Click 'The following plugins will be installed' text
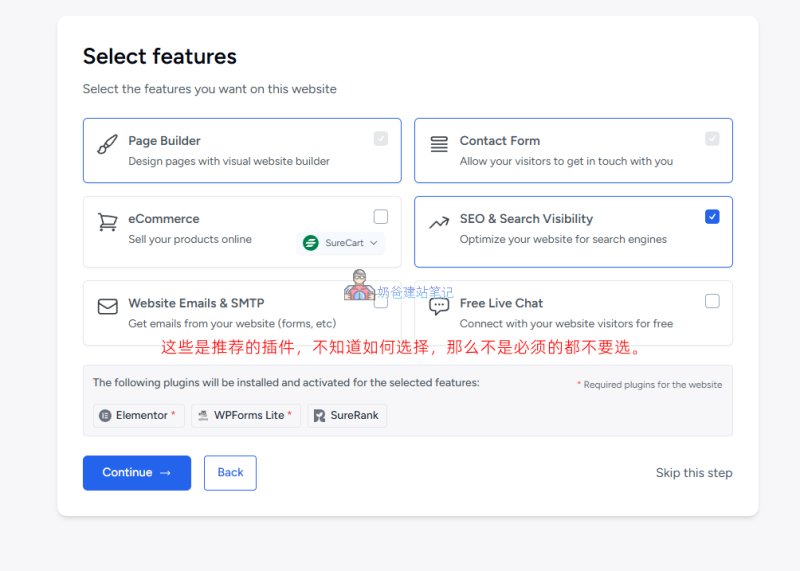Screen dimensions: 800x571 pos(286,383)
